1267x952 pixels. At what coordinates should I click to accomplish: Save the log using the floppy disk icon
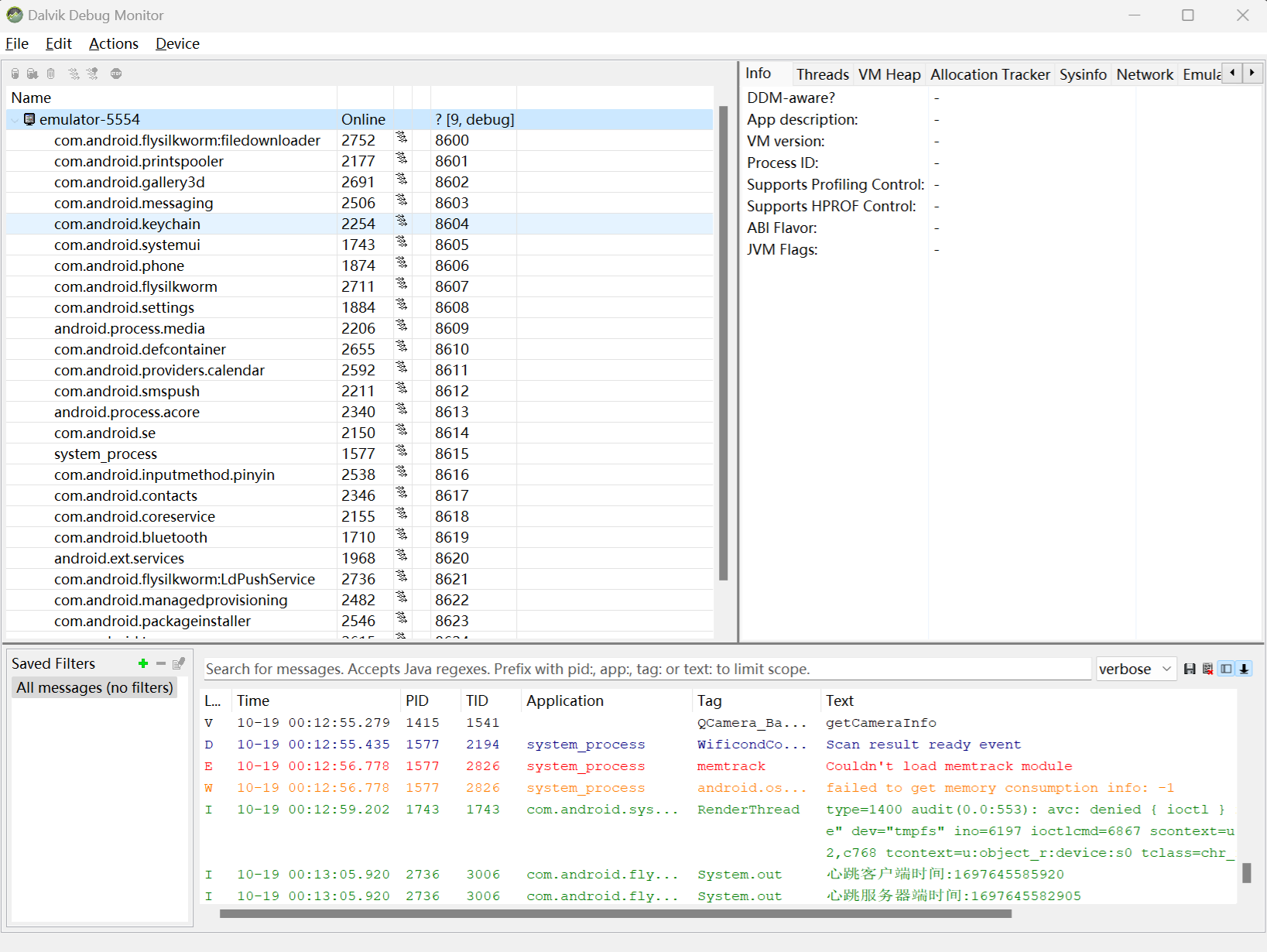(x=1190, y=669)
